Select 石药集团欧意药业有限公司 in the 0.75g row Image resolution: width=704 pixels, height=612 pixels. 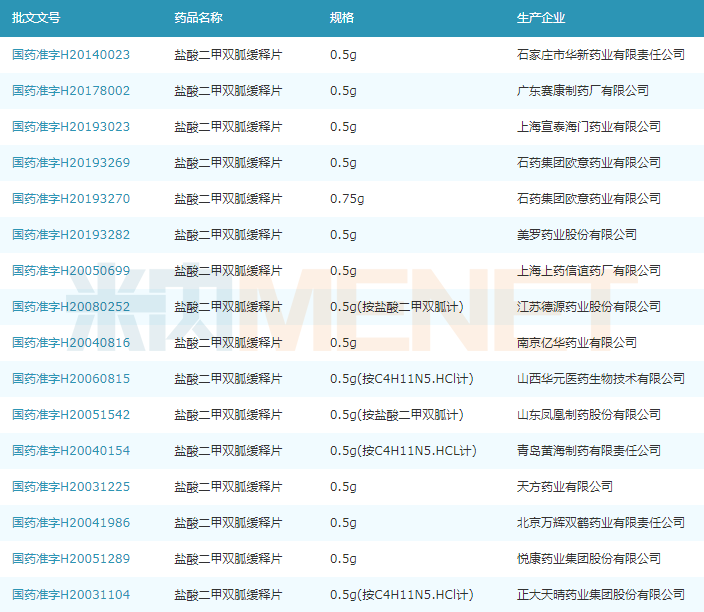pyautogui.click(x=589, y=198)
